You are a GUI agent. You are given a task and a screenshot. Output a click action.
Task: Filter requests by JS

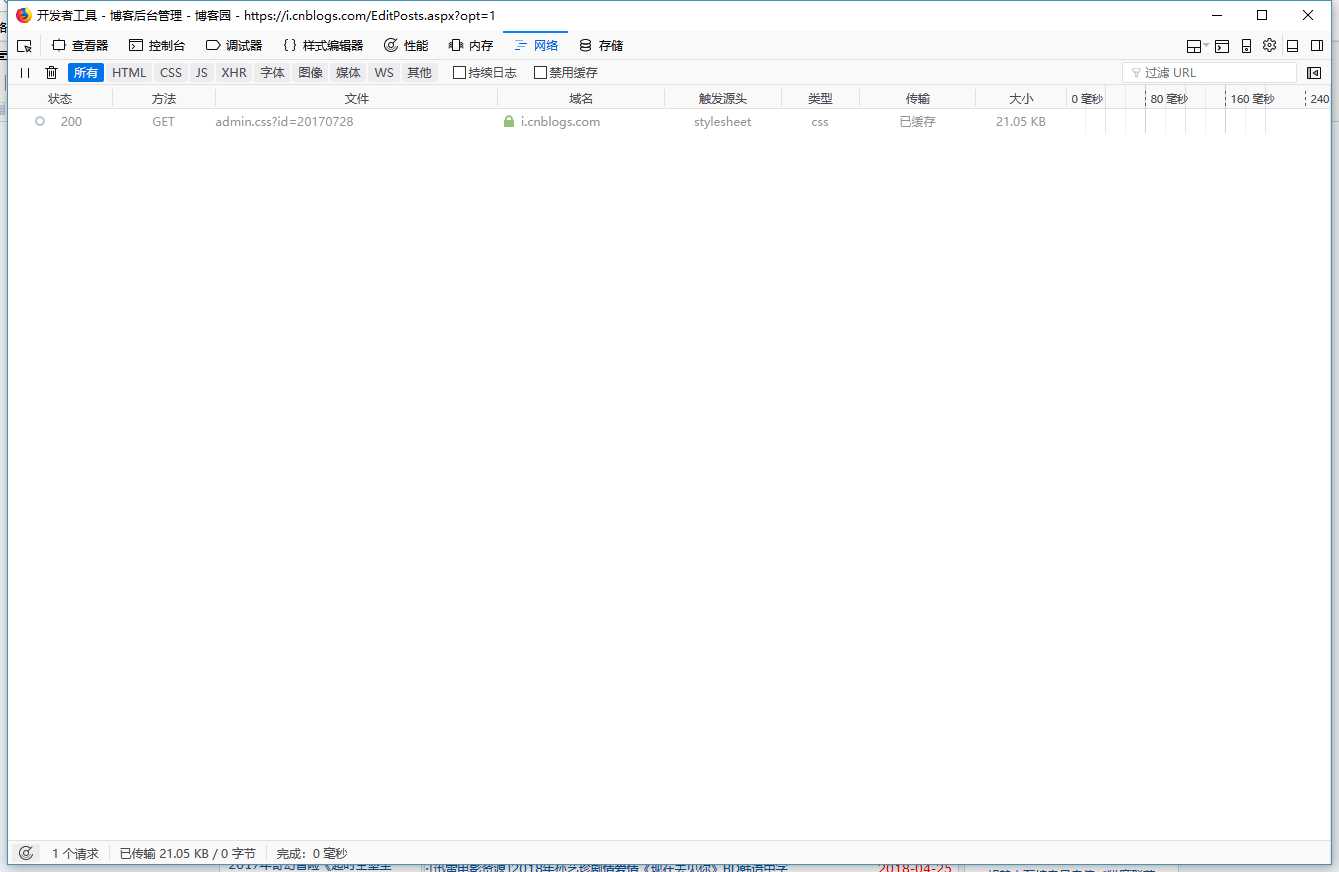coord(202,73)
